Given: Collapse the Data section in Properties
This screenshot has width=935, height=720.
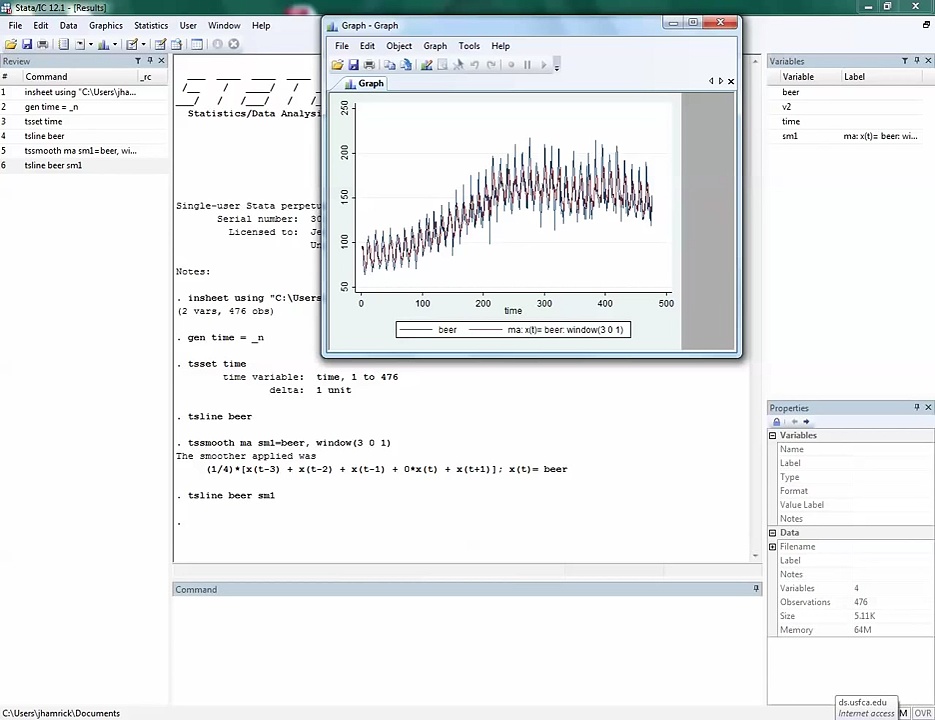Looking at the screenshot, I should 772,533.
